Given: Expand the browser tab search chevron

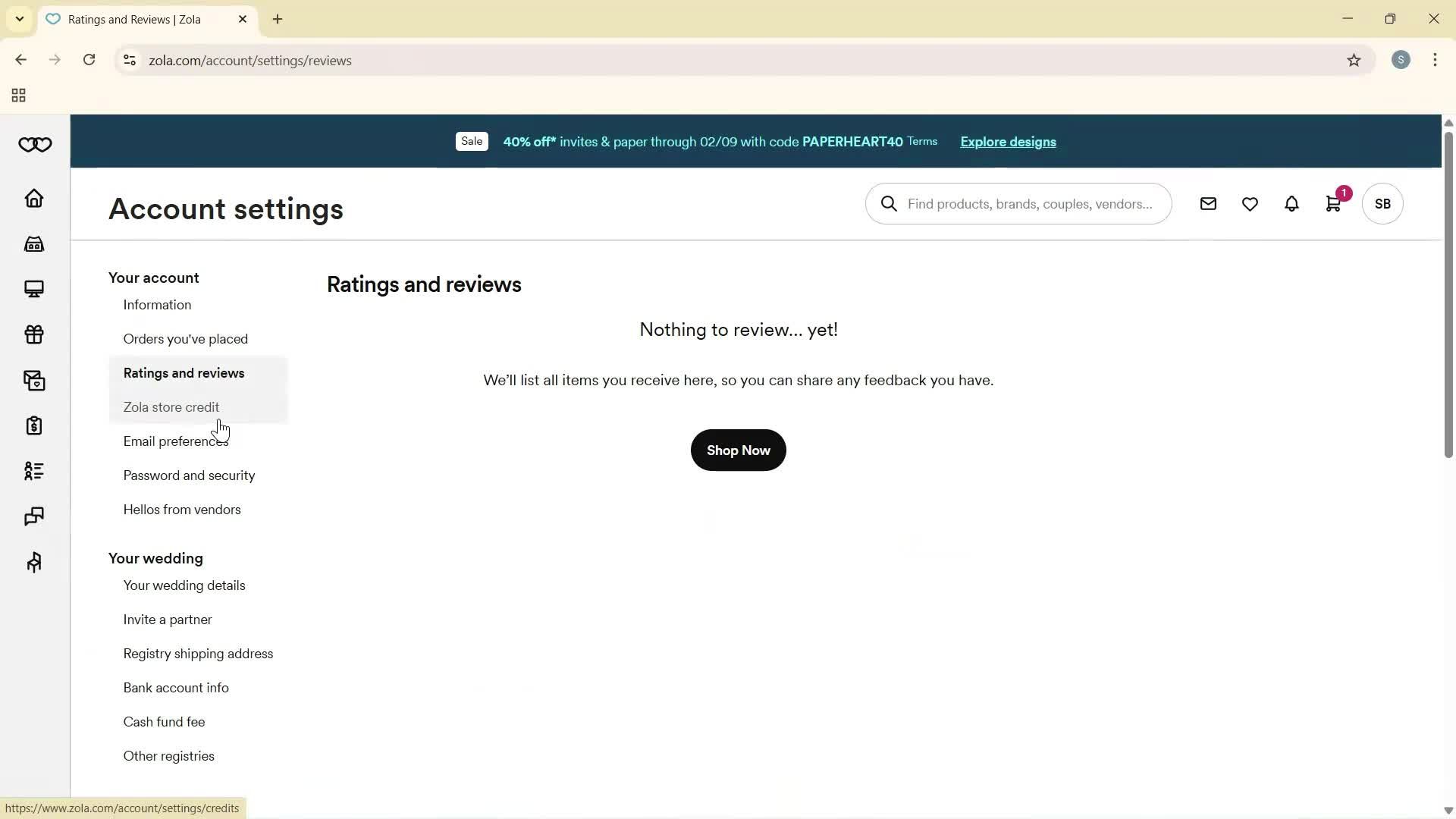Looking at the screenshot, I should click(x=19, y=19).
